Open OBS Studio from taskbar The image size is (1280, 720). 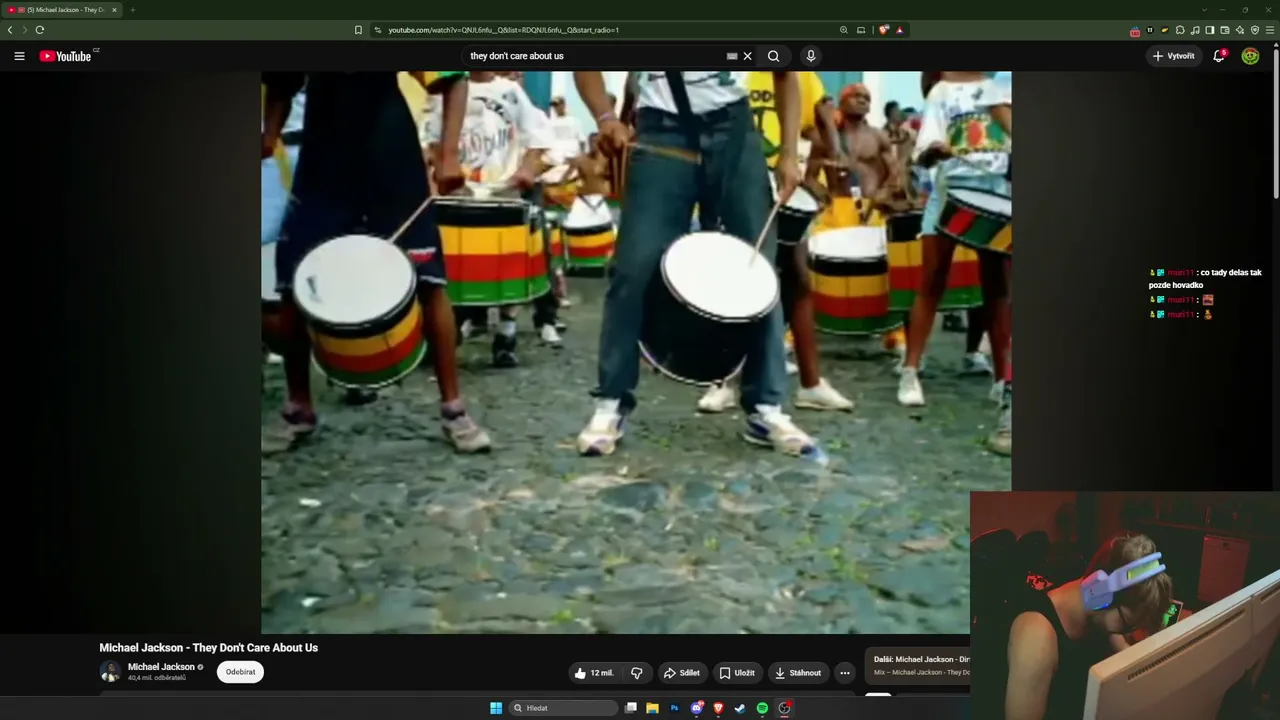point(785,708)
